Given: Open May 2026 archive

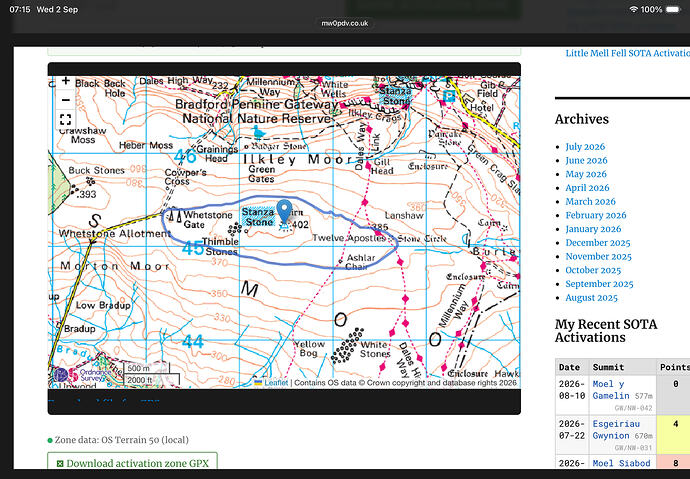Looking at the screenshot, I should [x=586, y=174].
